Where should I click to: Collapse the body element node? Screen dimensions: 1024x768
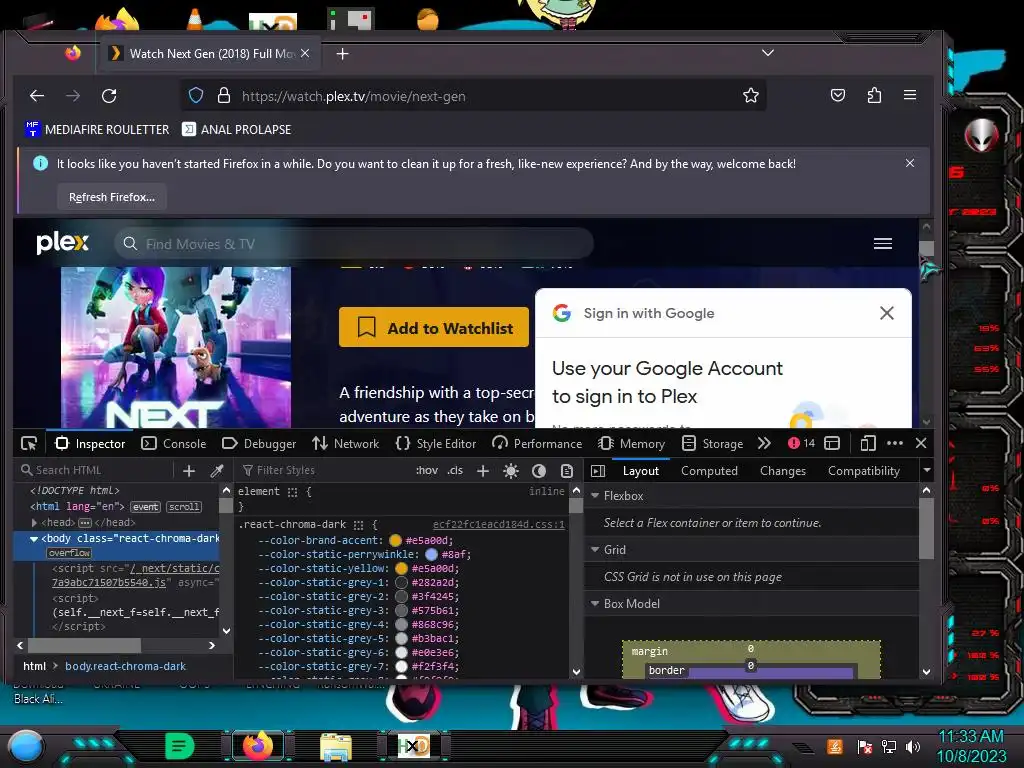pos(34,539)
